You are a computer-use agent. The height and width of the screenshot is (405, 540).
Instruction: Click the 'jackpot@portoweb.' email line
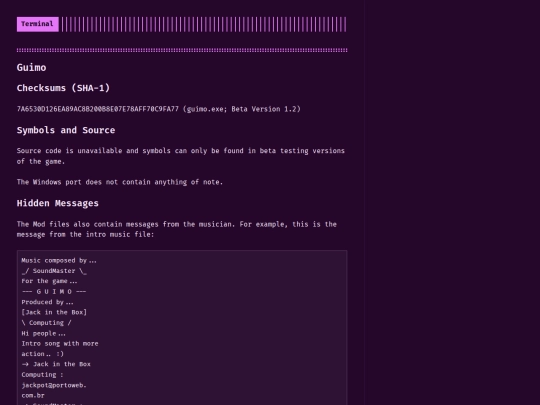(x=54, y=385)
